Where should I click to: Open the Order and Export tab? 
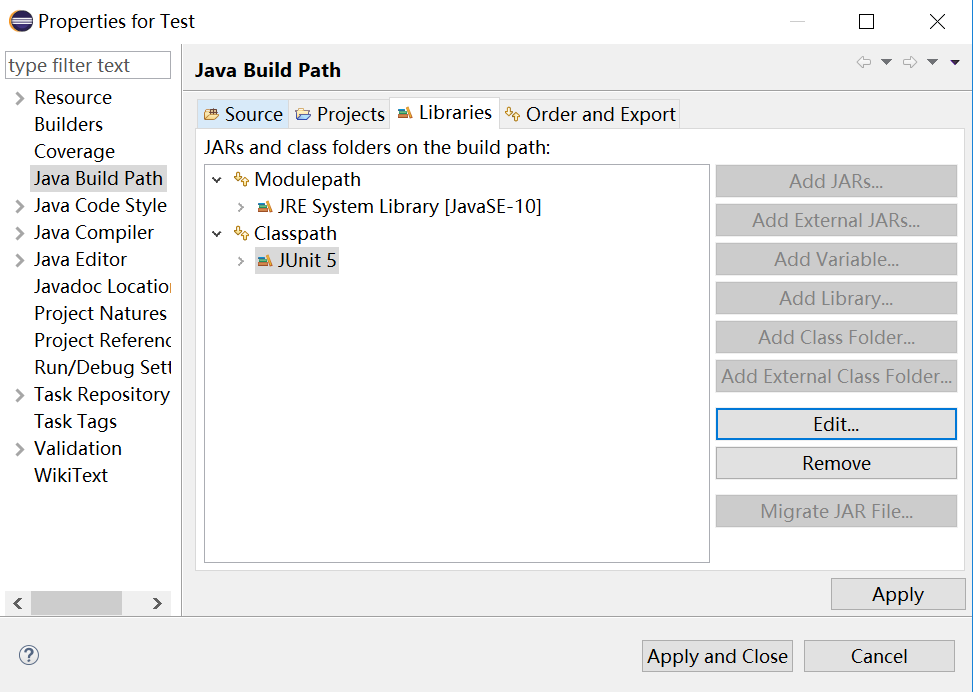[x=590, y=114]
